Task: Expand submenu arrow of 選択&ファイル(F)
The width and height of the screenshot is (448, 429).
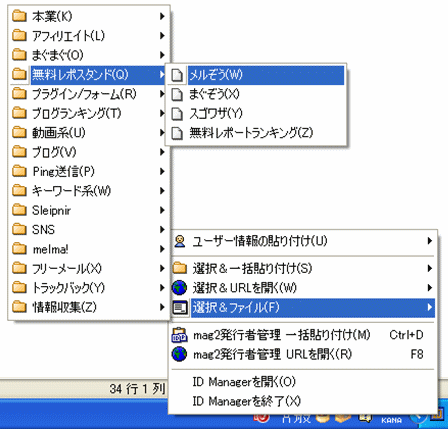Action: [430, 307]
